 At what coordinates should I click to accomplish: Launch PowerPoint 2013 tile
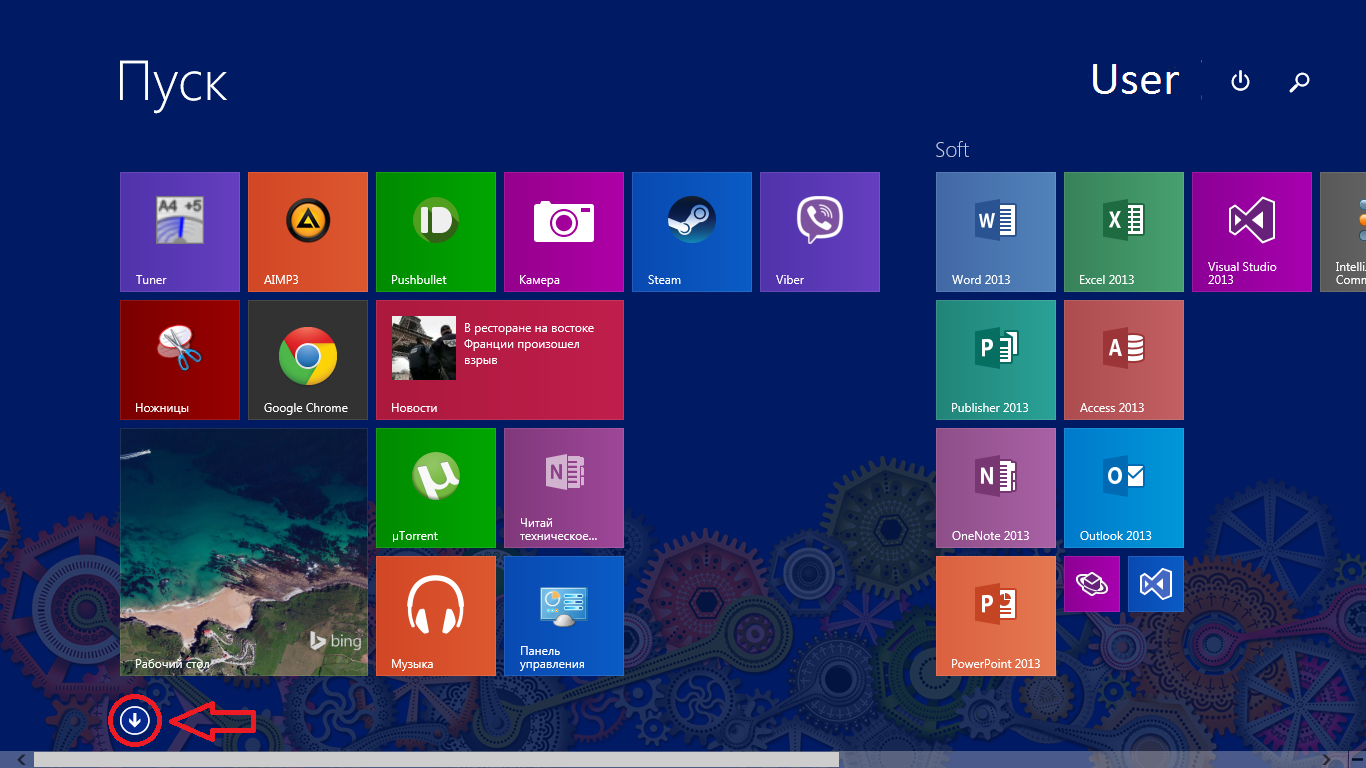996,616
